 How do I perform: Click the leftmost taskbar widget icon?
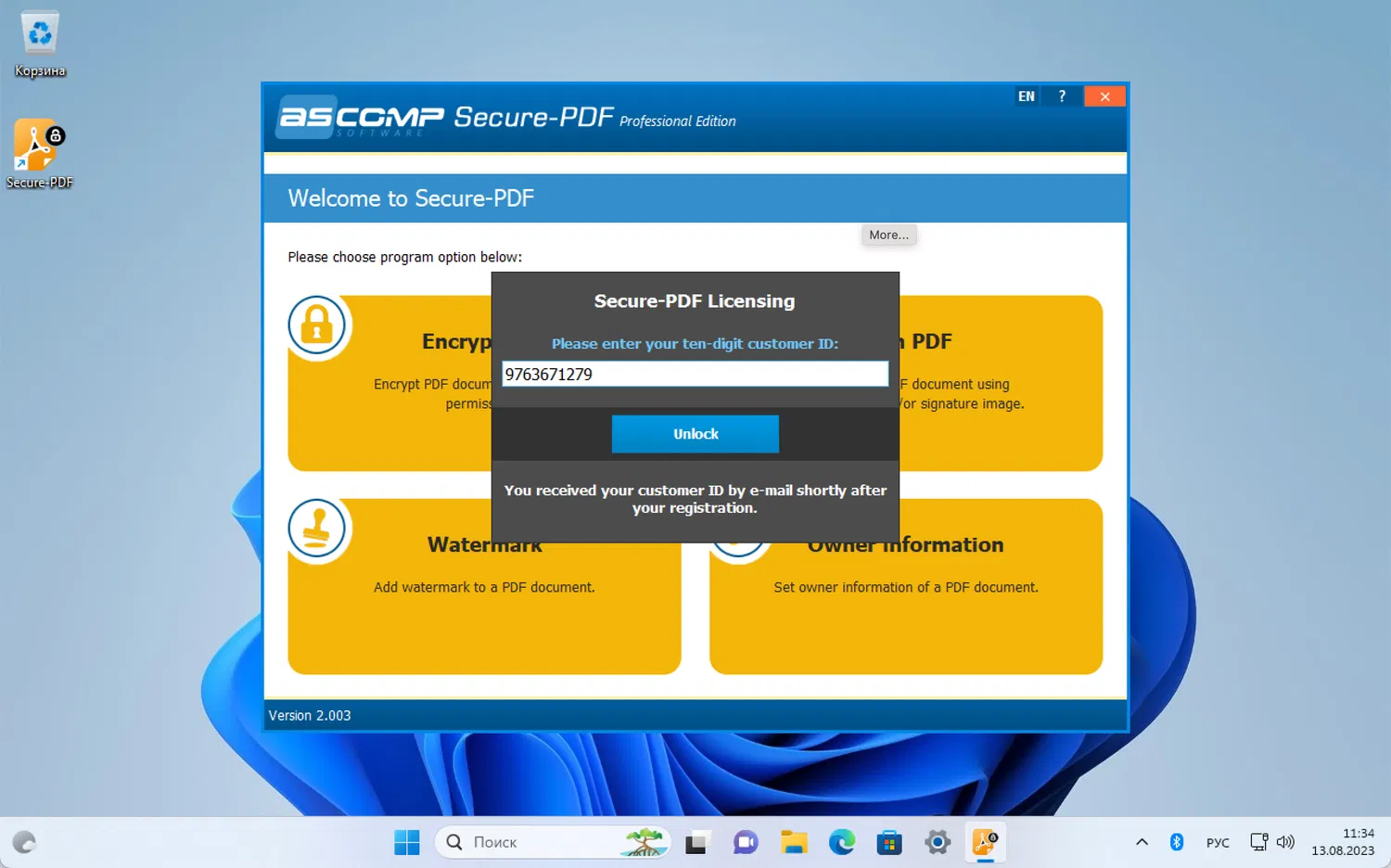(x=24, y=842)
